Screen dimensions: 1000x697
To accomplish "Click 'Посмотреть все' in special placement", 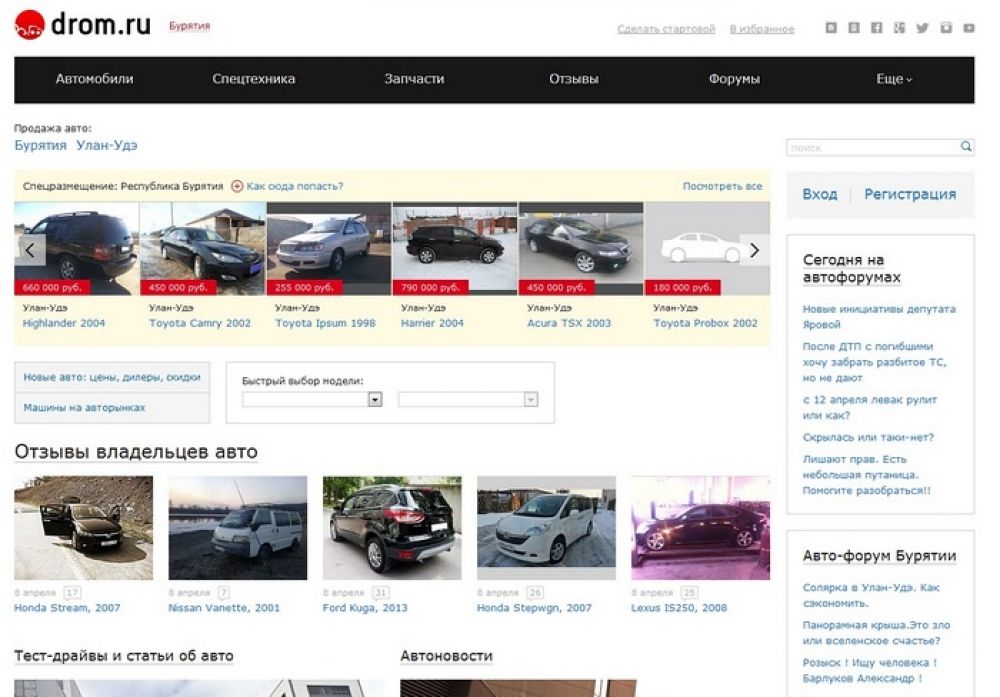I will (x=723, y=186).
